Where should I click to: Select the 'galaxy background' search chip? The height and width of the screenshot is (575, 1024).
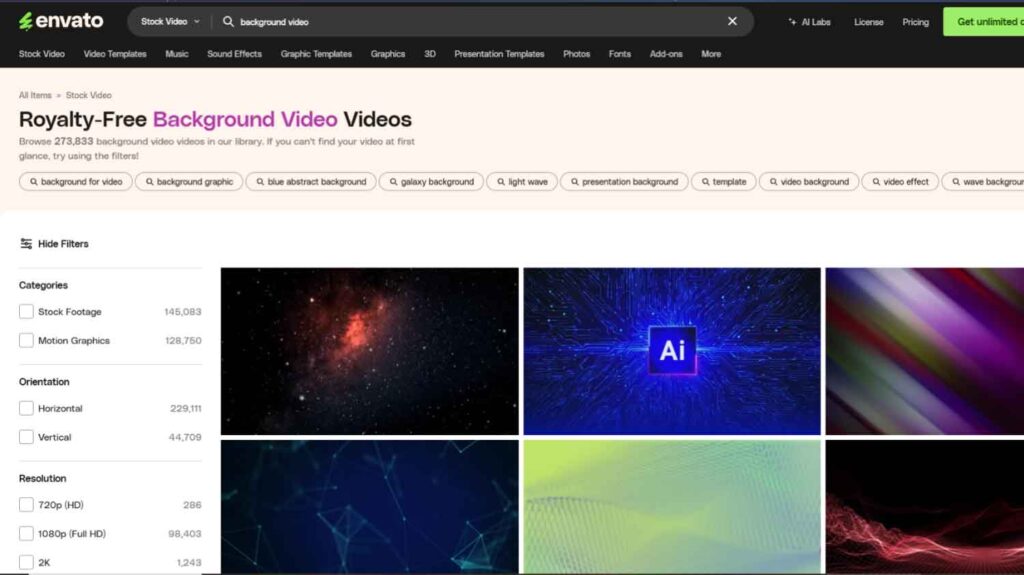coord(431,182)
